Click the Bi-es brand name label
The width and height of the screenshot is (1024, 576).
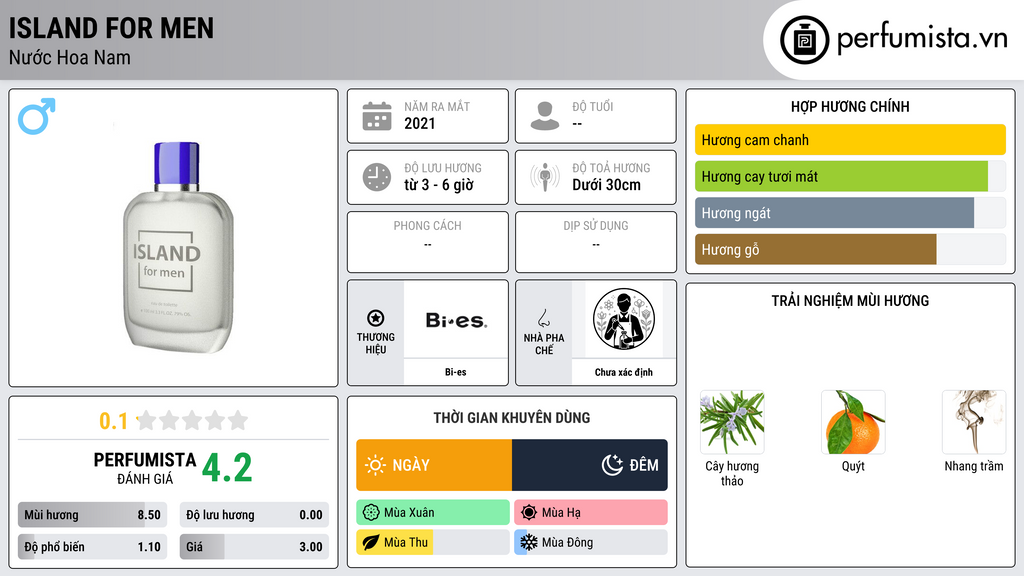pos(456,372)
